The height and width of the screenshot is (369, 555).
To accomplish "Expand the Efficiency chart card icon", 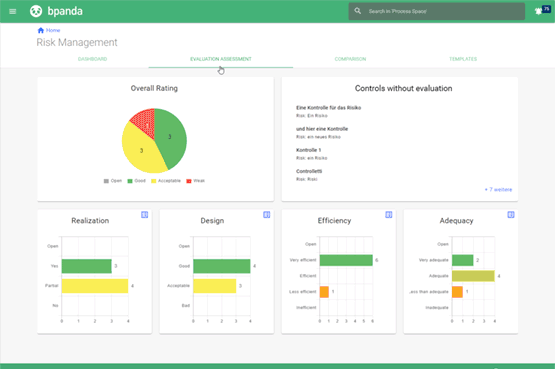I will (389, 215).
